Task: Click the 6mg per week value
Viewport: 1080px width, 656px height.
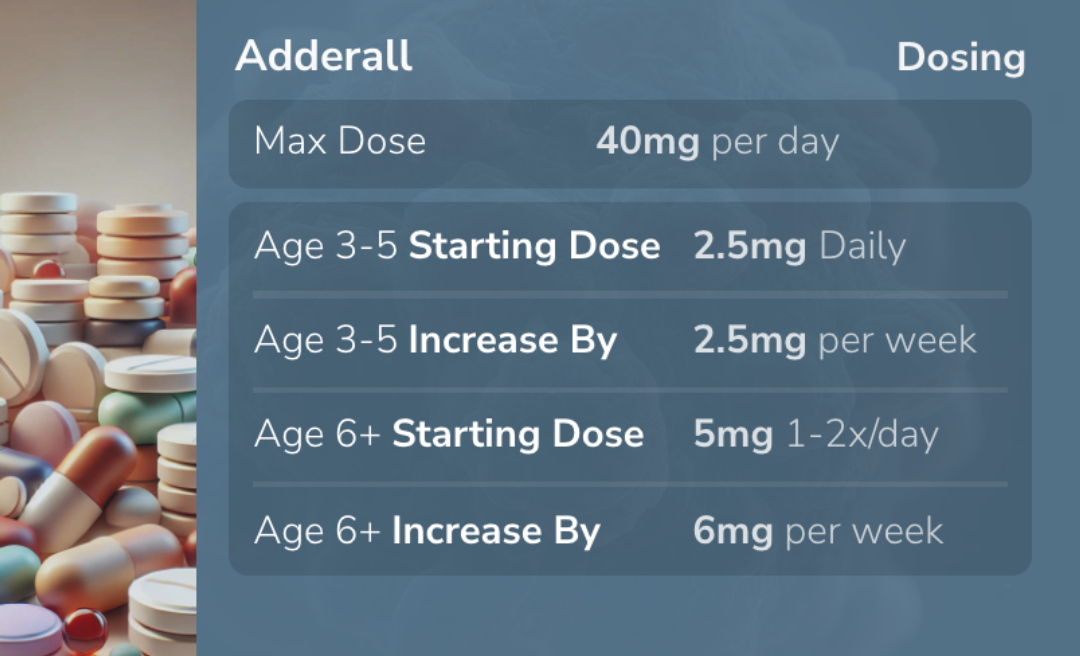Action: [818, 531]
